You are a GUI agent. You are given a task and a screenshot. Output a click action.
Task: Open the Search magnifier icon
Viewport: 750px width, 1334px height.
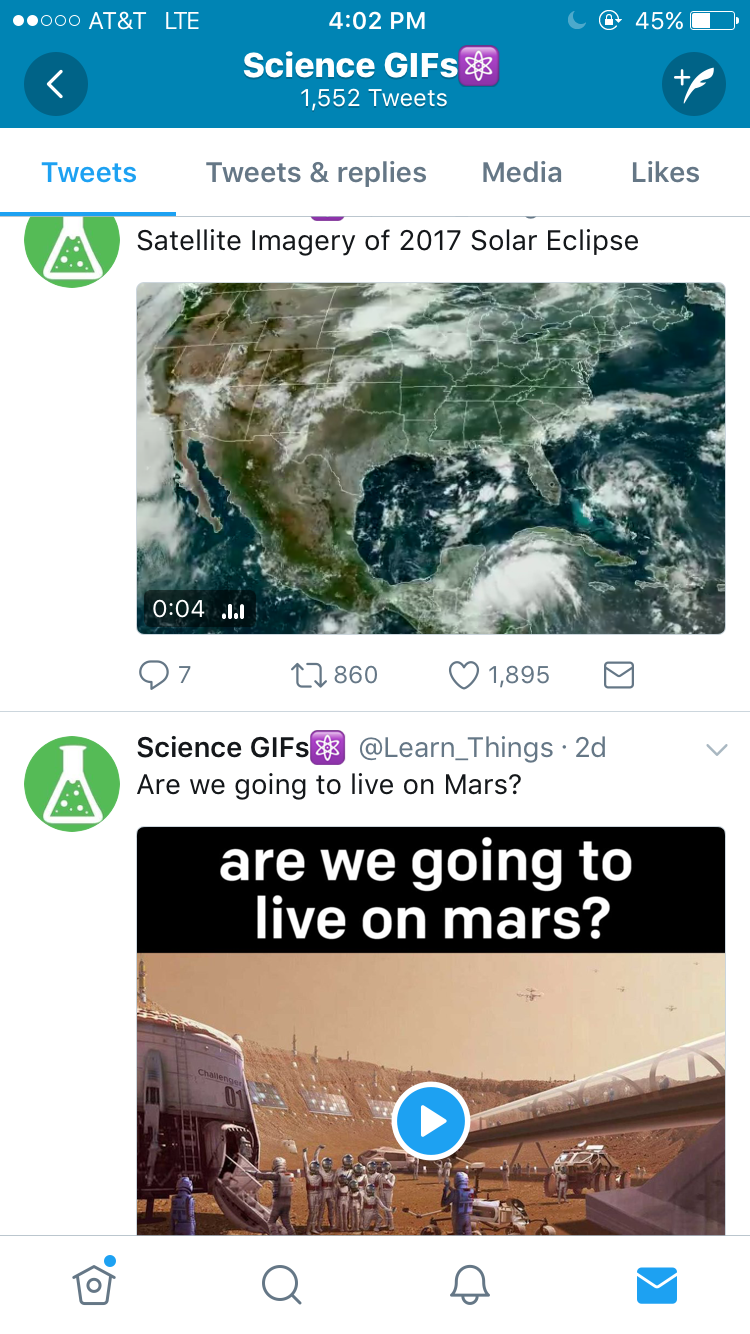pyautogui.click(x=281, y=1284)
